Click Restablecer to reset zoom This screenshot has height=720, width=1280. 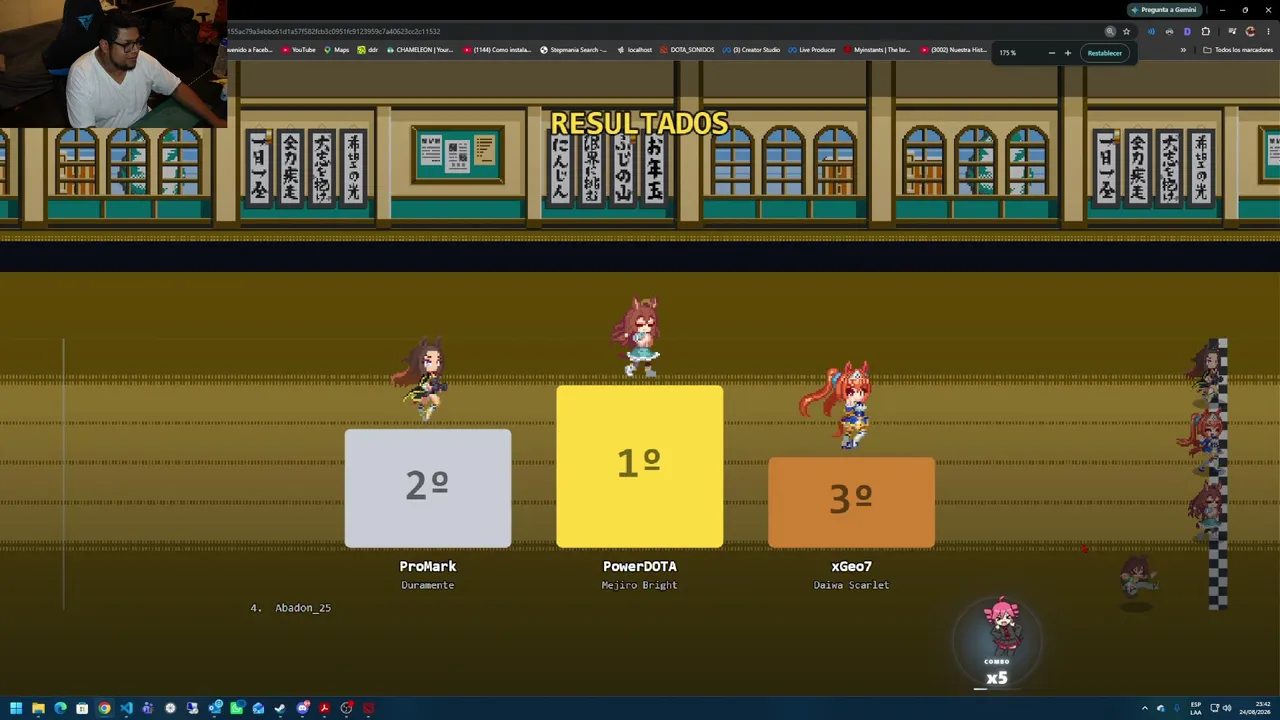click(1105, 53)
